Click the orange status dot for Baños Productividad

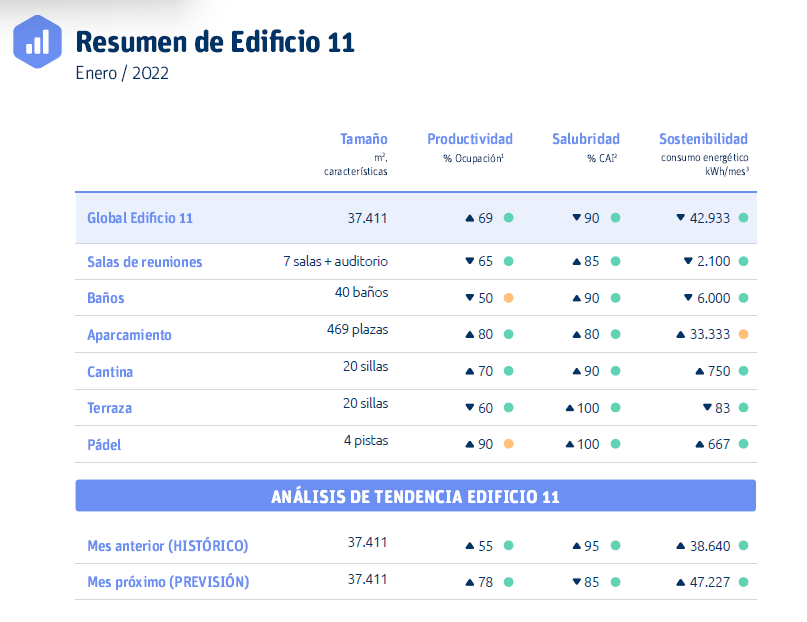point(508,298)
